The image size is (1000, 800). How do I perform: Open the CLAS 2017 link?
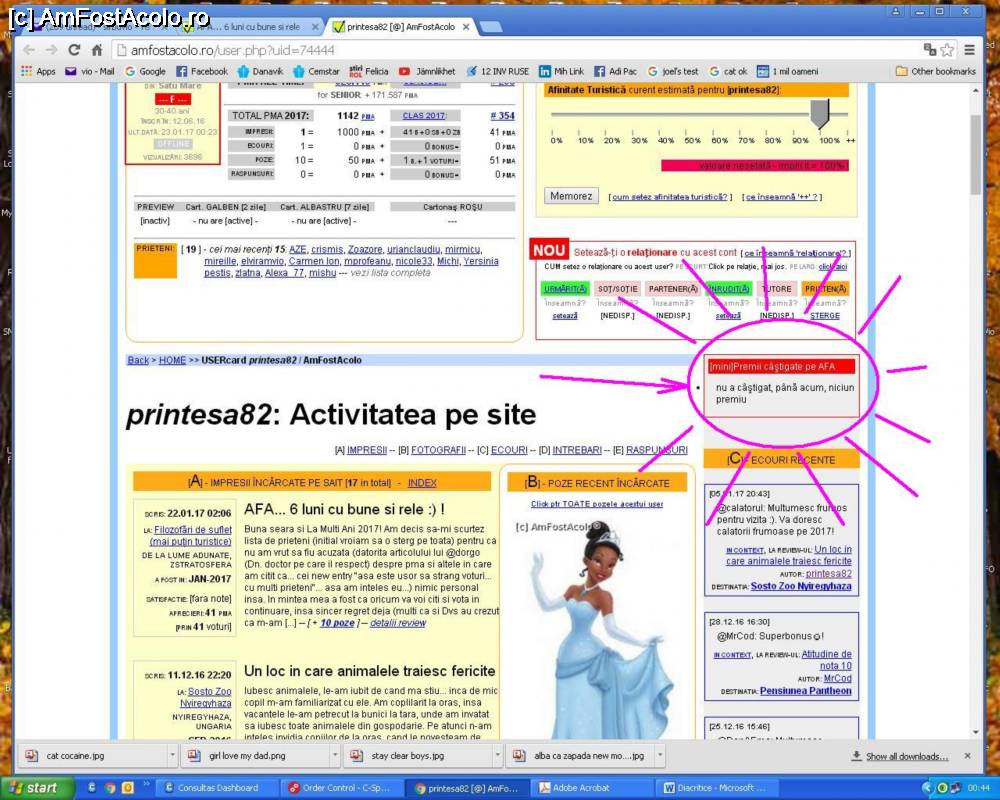click(423, 115)
